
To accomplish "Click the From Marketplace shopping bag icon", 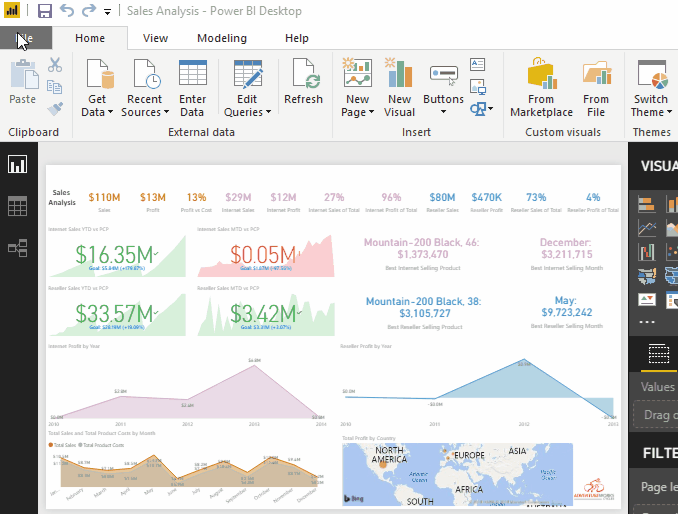I will tap(541, 73).
